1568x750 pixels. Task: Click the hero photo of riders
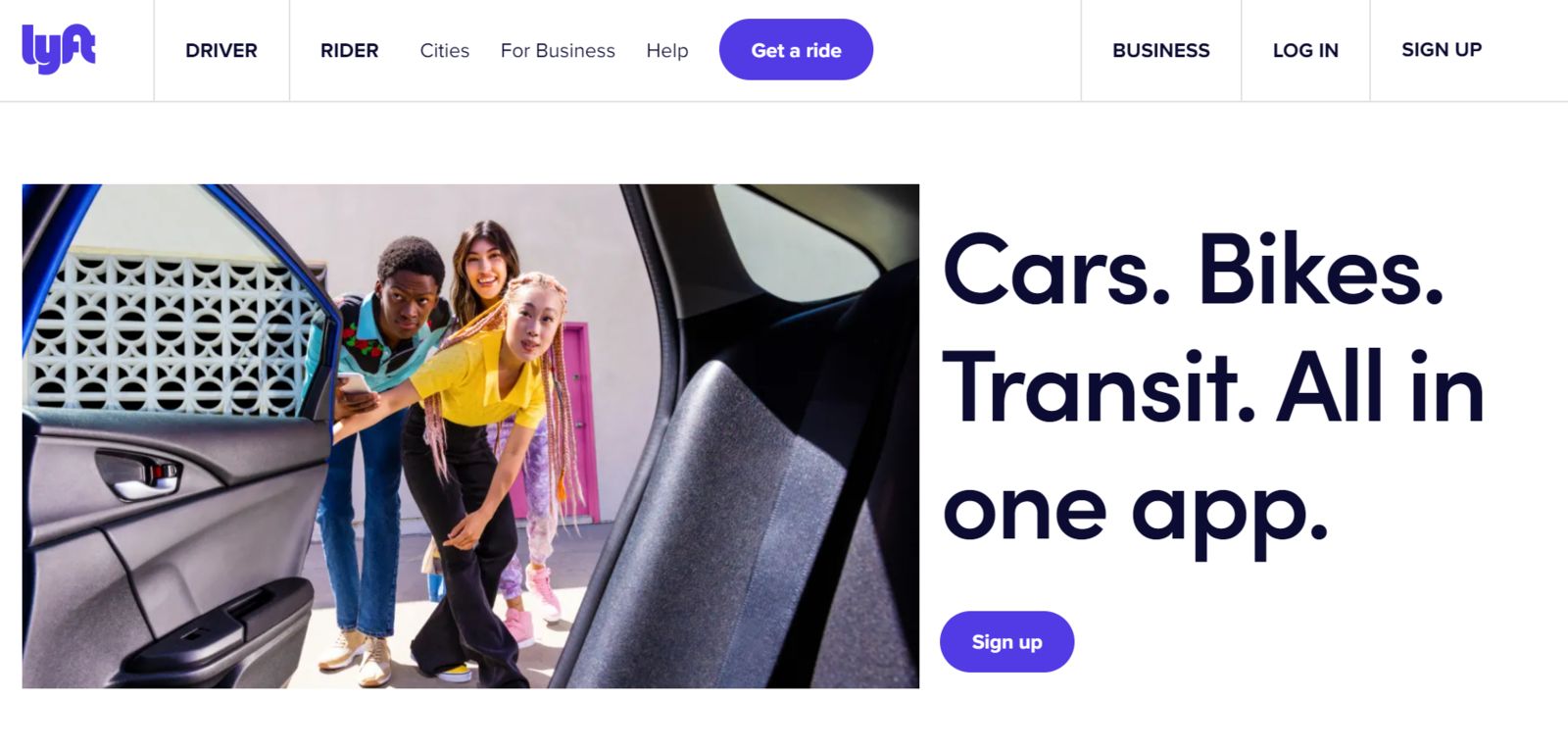point(470,436)
